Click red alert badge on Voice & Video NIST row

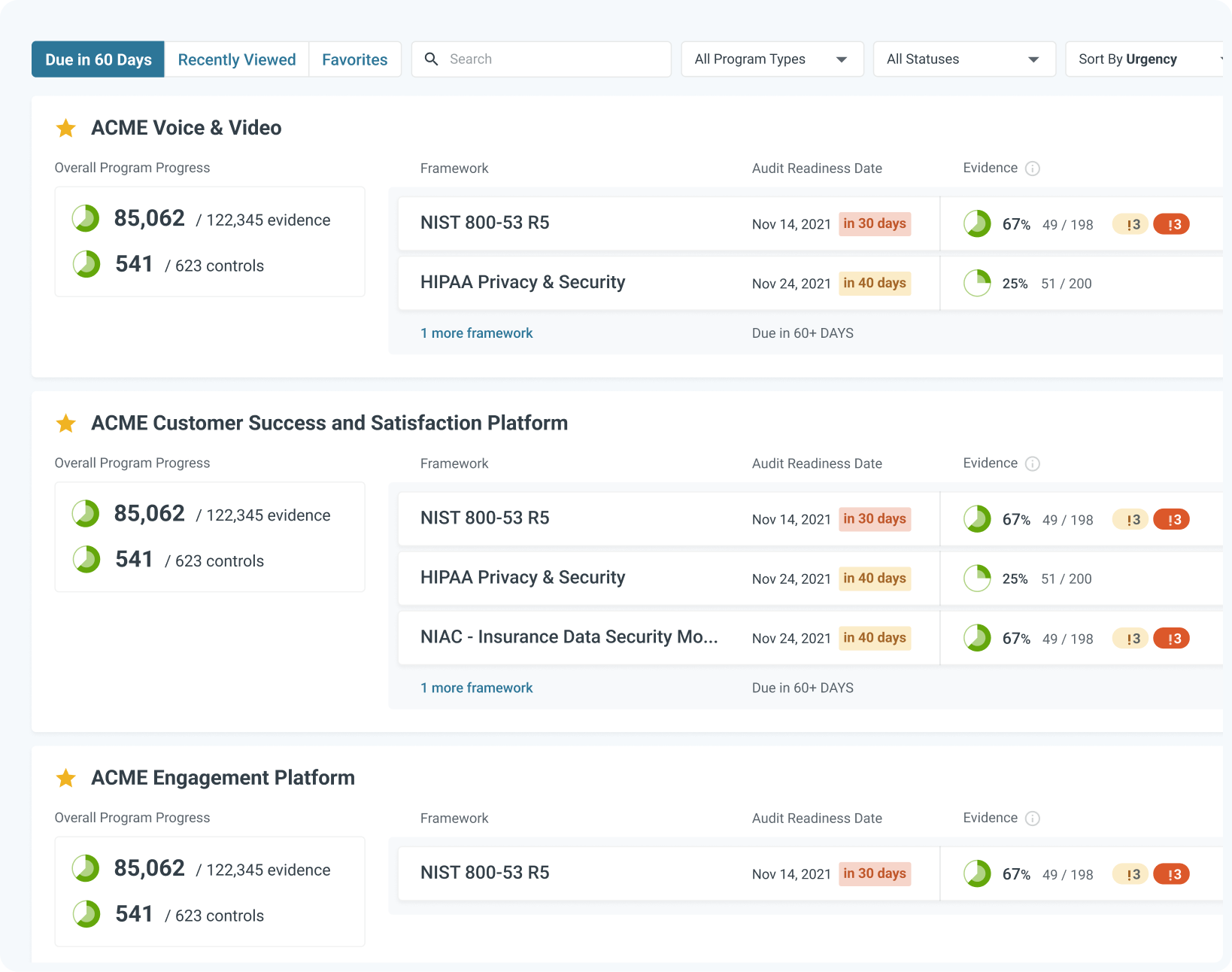(x=1172, y=224)
